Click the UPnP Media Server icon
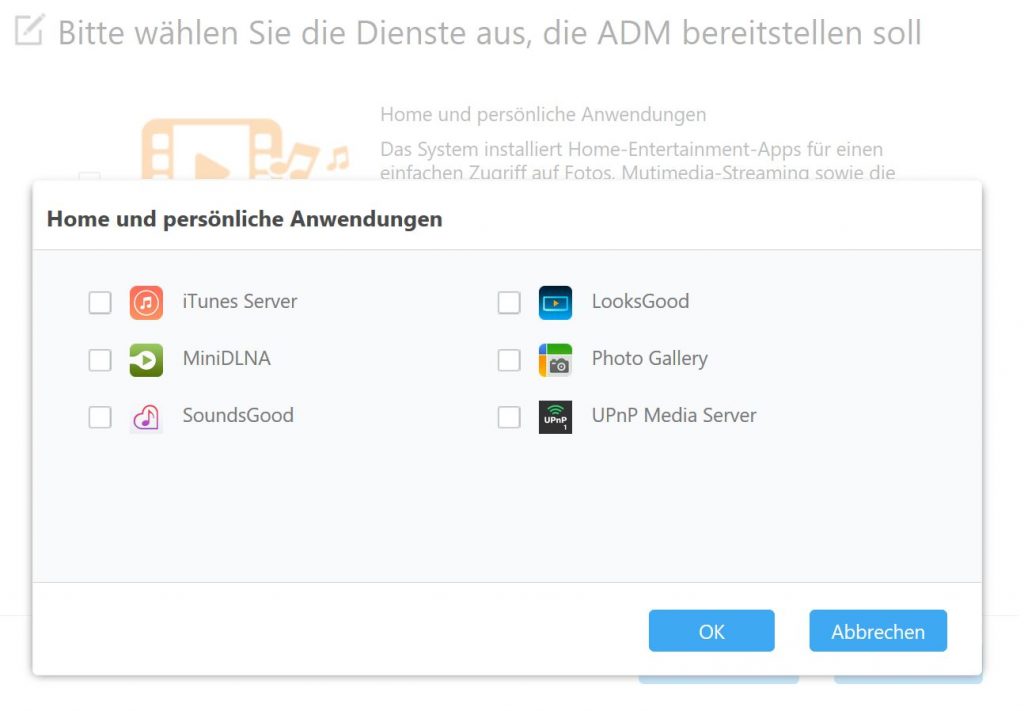Screen dimensions: 1024x711 555,417
